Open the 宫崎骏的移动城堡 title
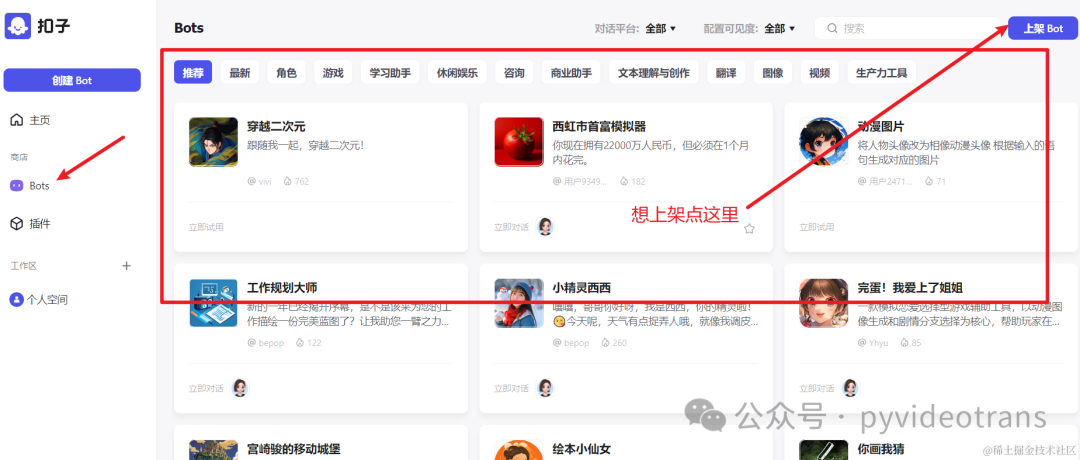1080x460 pixels. (294, 450)
